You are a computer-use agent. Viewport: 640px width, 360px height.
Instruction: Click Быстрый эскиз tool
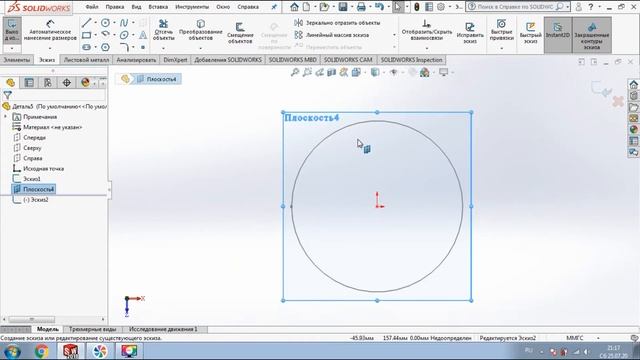[x=530, y=33]
